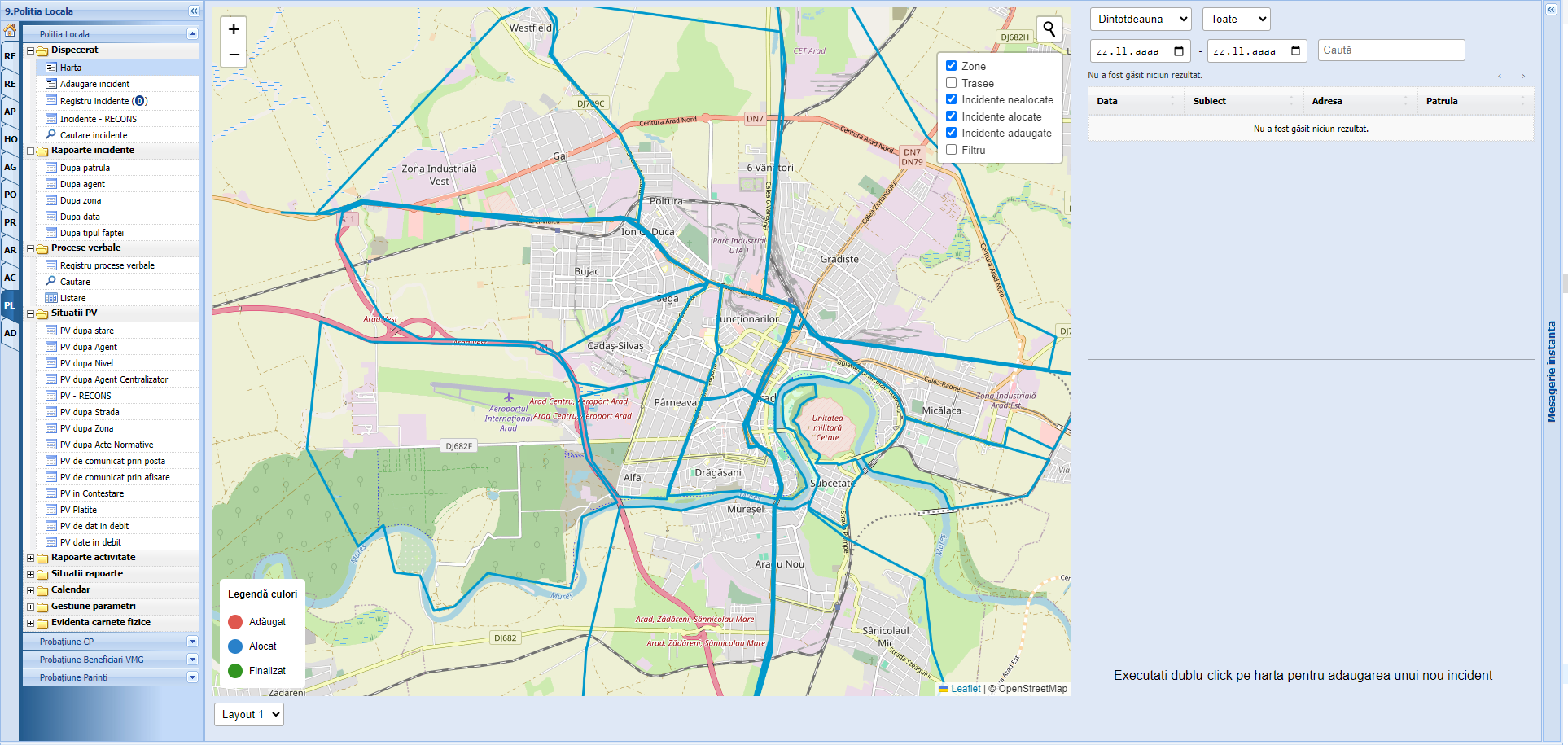Open the map search magnifier

click(x=1049, y=29)
